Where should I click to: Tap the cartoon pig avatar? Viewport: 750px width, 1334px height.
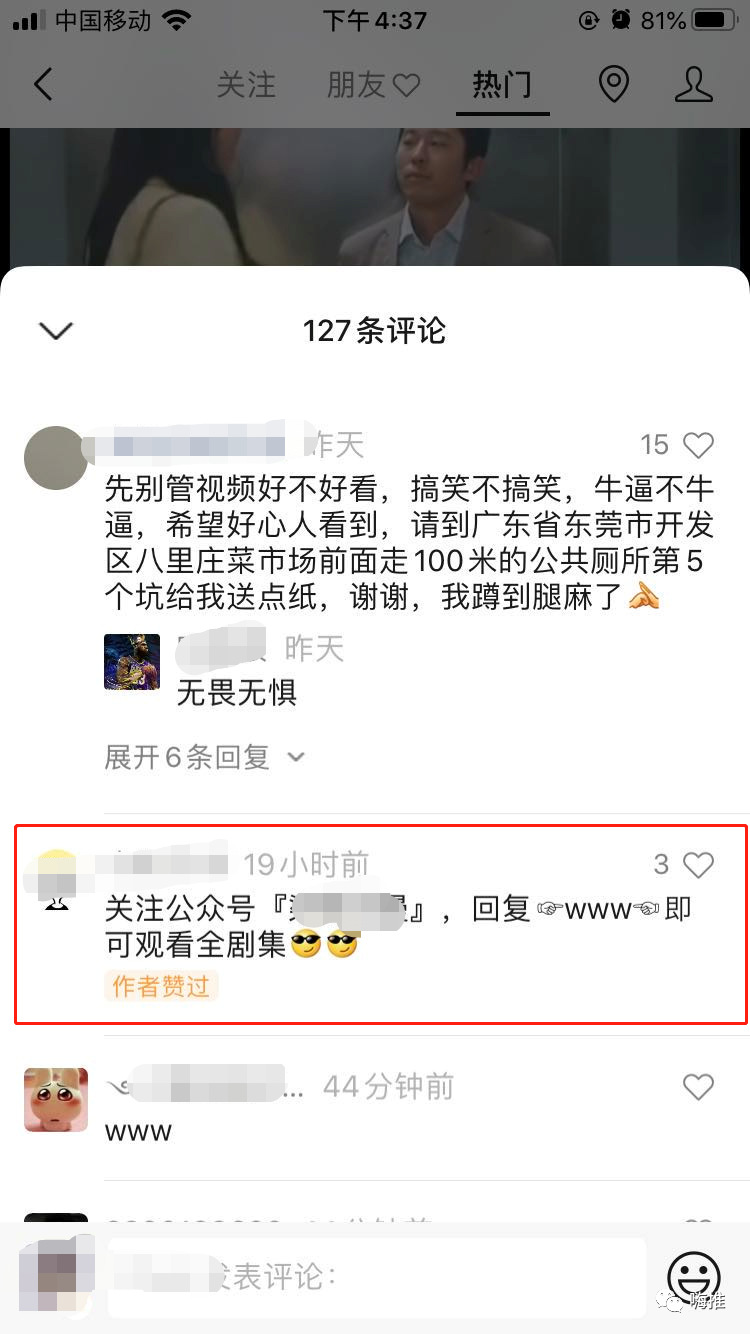pos(56,1099)
